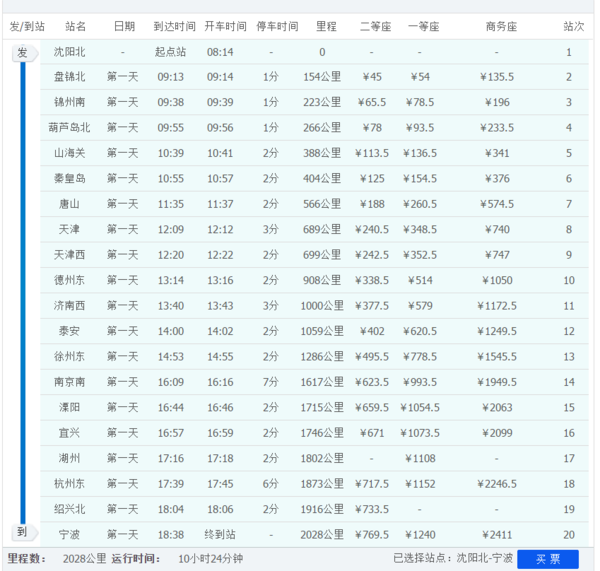This screenshot has height=571, width=600.
Task: Click the 日期 column header
Action: 124,26
